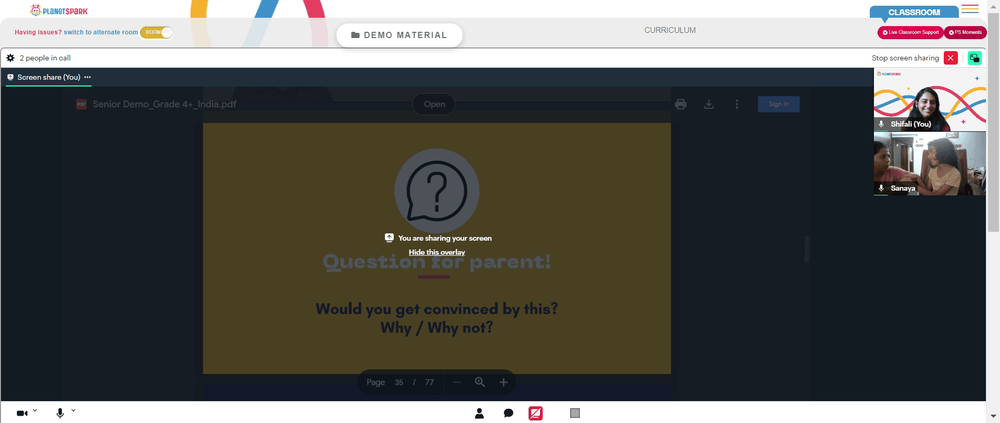The image size is (1000, 423).
Task: Click the Sign in button
Action: [779, 104]
